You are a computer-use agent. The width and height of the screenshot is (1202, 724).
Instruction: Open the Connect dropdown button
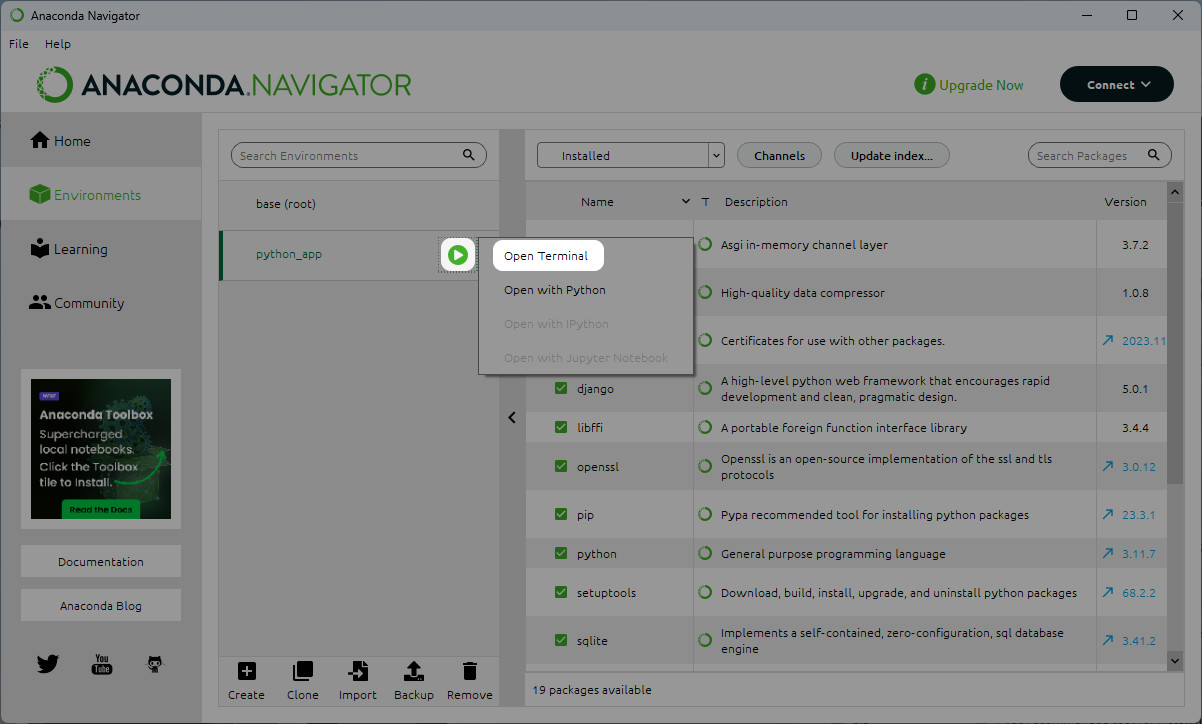(1116, 85)
